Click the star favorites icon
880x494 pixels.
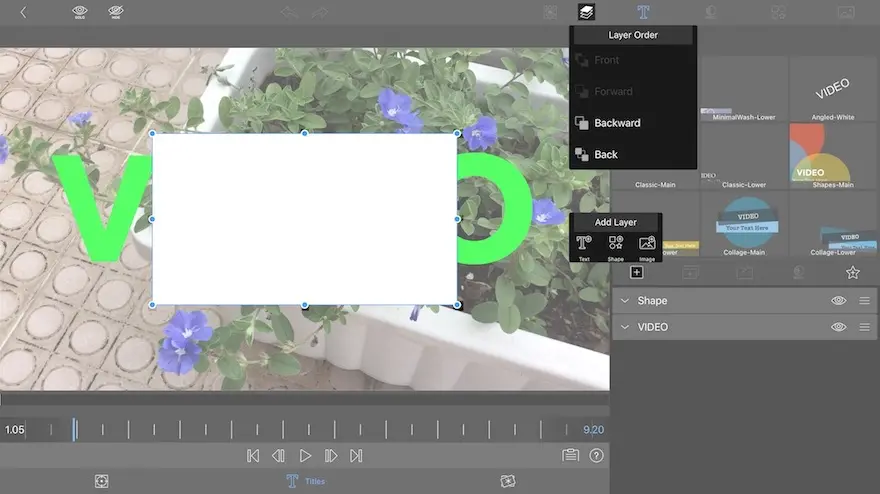(x=852, y=272)
